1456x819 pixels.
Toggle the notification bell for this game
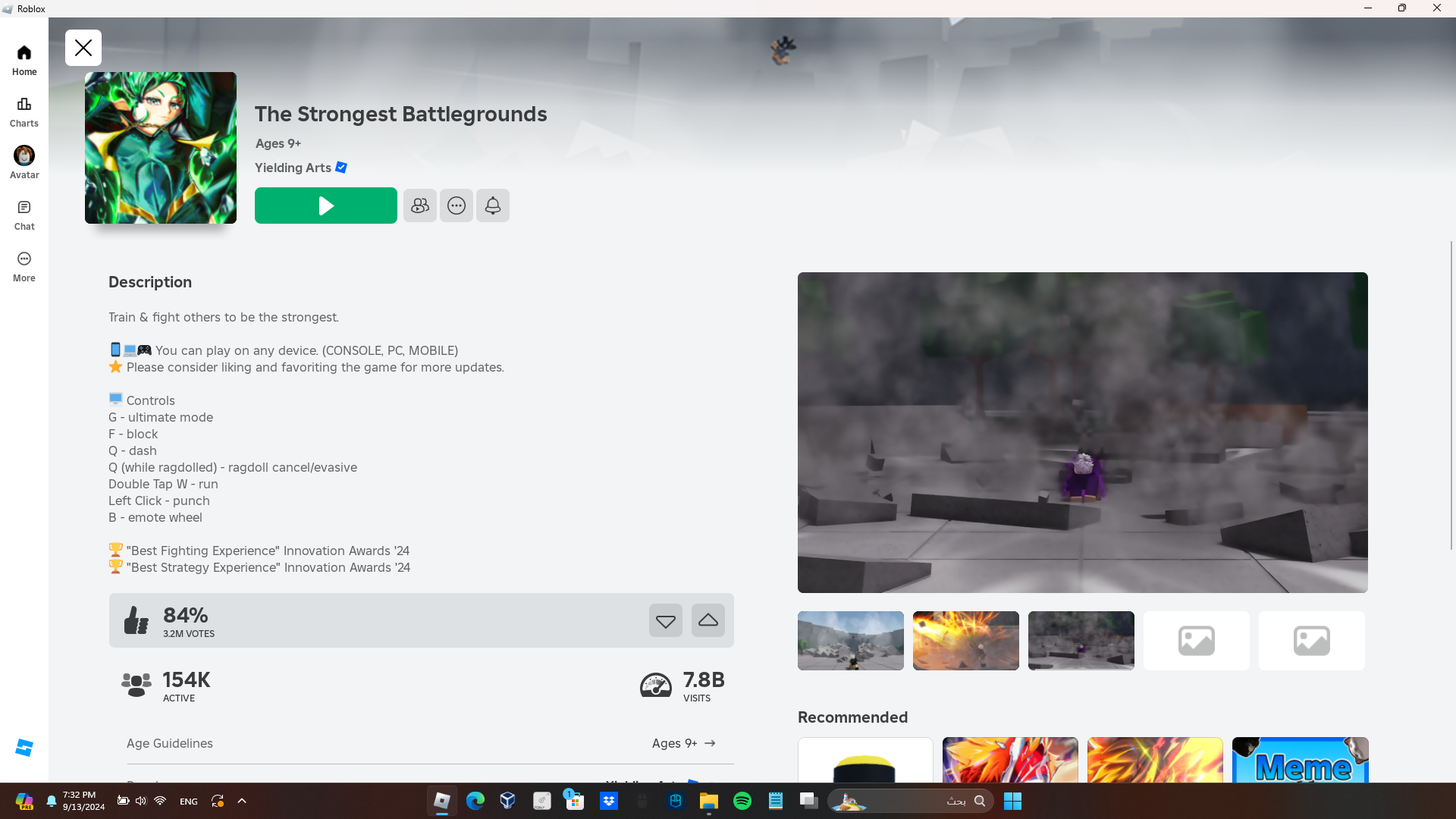pyautogui.click(x=493, y=206)
